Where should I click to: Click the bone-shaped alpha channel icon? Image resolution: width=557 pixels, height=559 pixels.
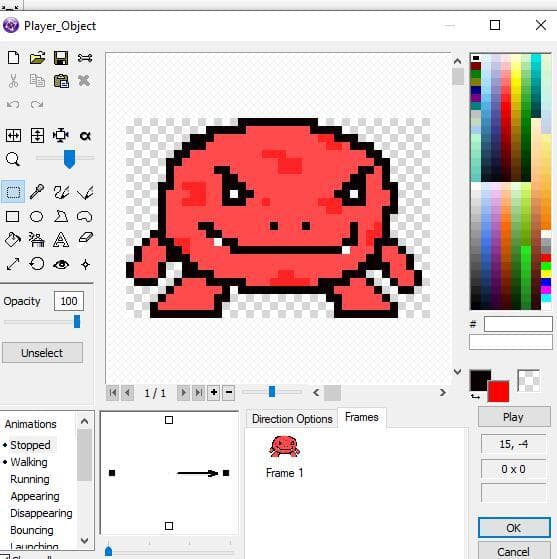(x=85, y=58)
